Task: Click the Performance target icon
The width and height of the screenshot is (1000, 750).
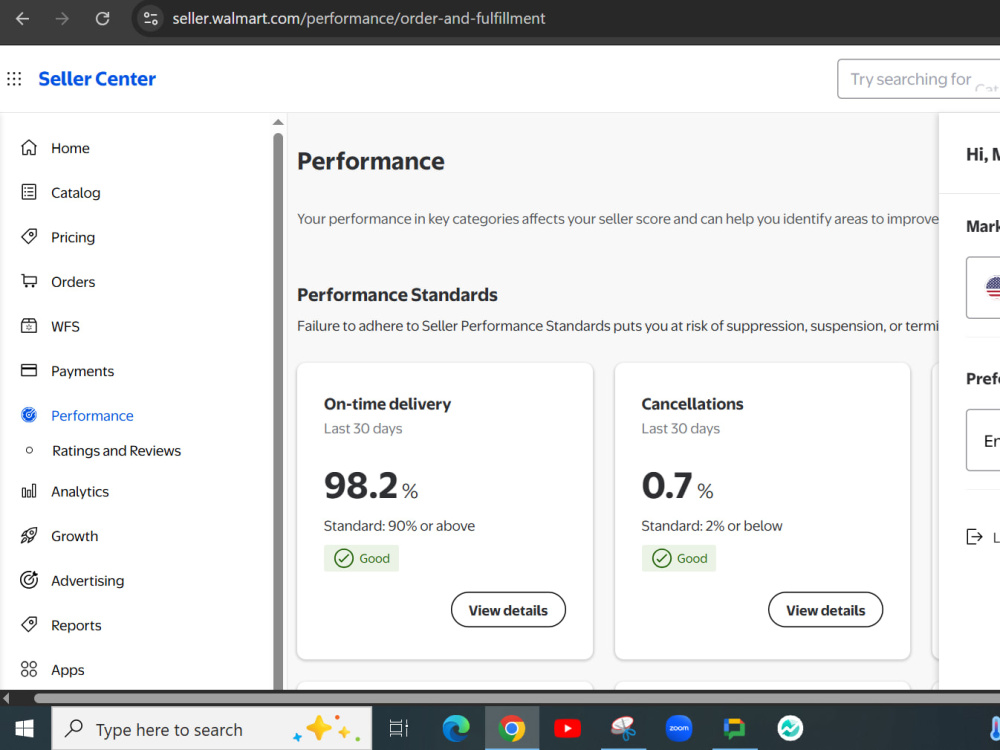Action: coord(29,415)
